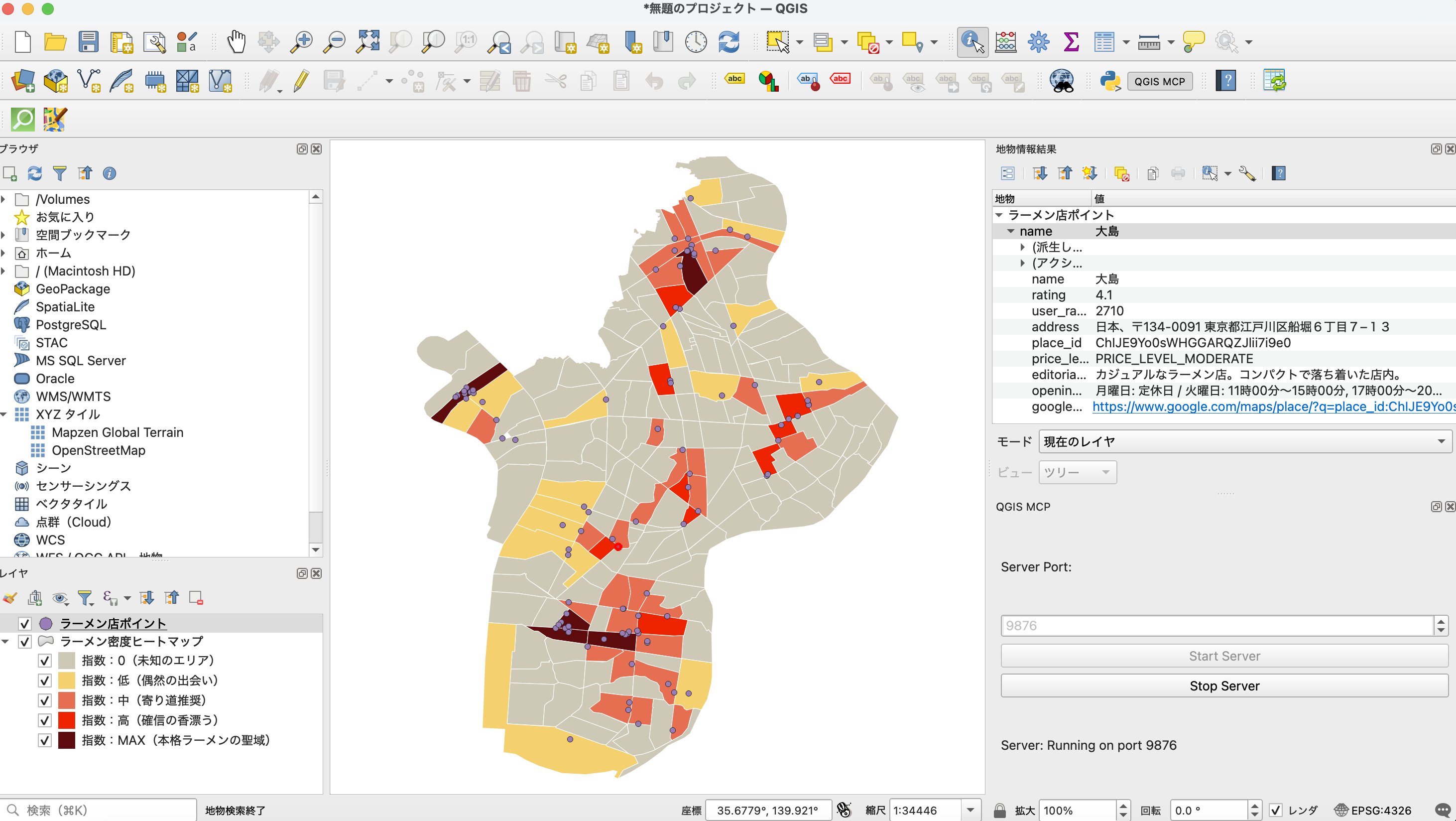The width and height of the screenshot is (1456, 821).
Task: Open the Data Source Manager icon
Action: pos(22,81)
